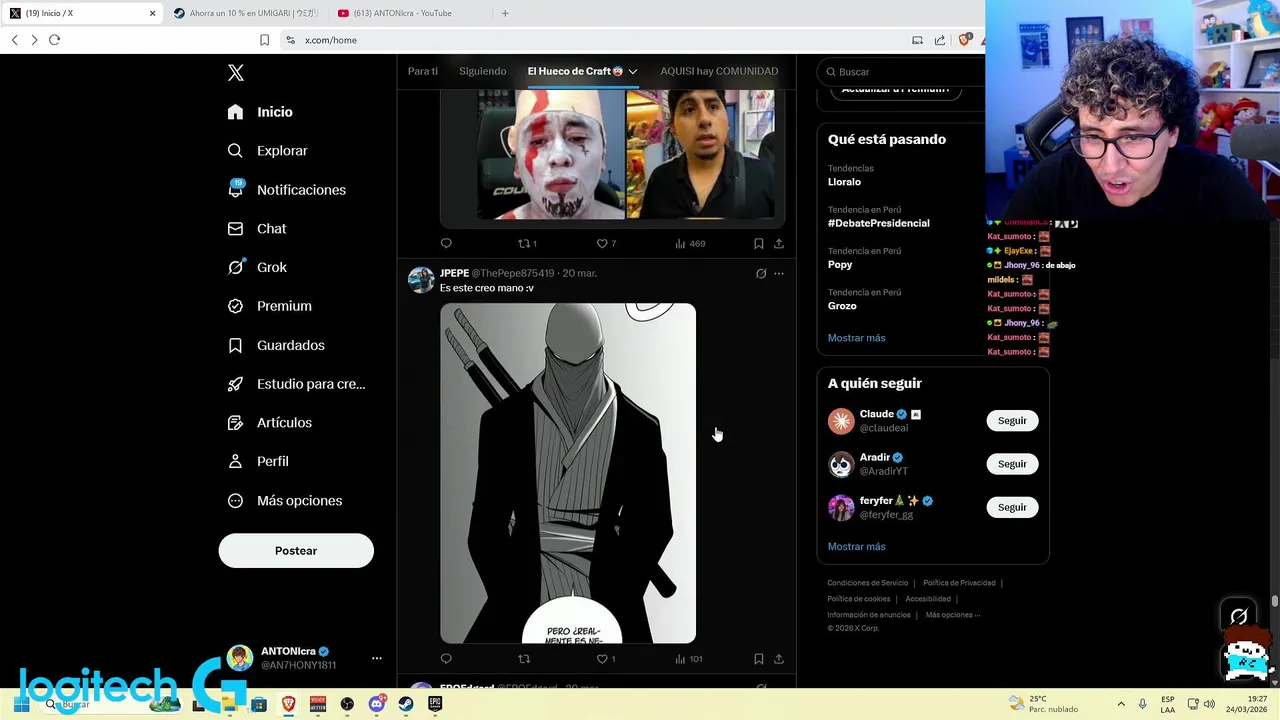Viewport: 1280px width, 720px height.
Task: Open the Chat envelope icon
Action: [x=235, y=229]
